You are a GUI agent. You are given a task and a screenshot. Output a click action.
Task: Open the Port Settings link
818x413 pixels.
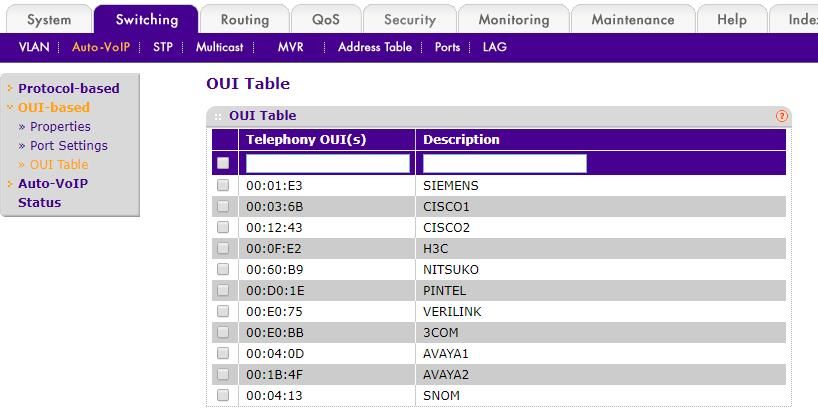[69, 145]
